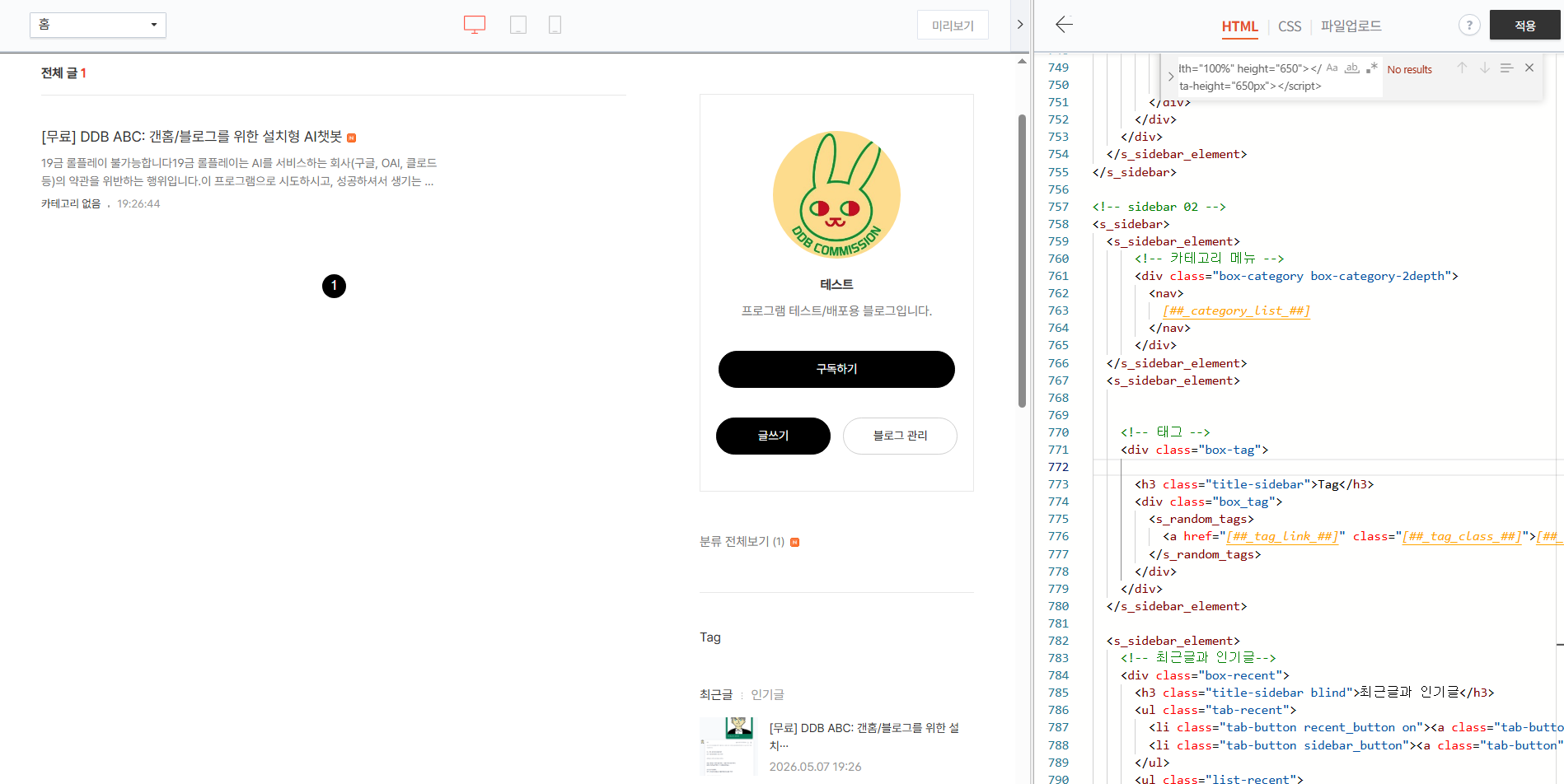Switch preview to tablet view
Screen dimensions: 1564x784
(x=518, y=25)
